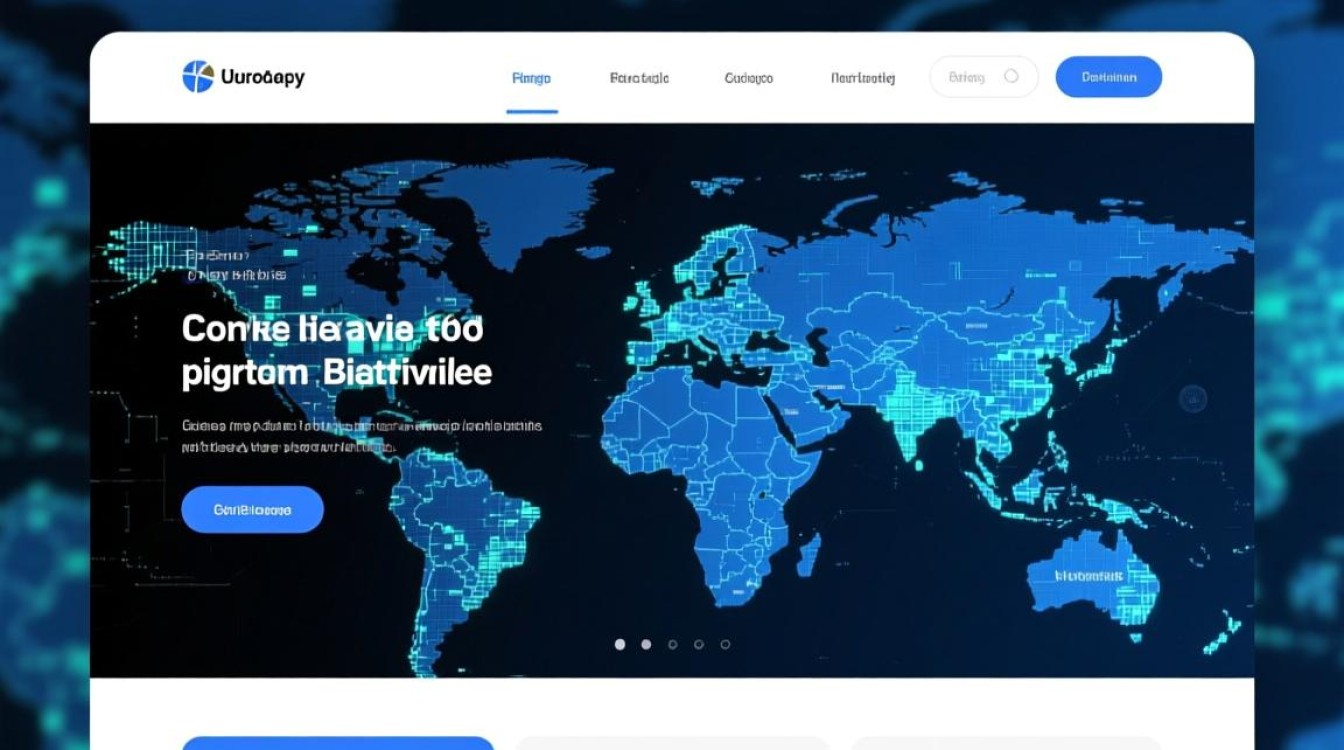Viewport: 1344px width, 750px height.
Task: Select the third carousel dot indicator
Action: coord(673,645)
